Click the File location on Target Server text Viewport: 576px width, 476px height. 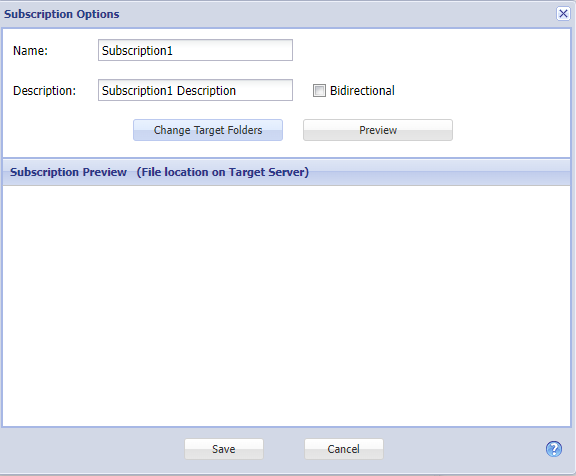223,172
